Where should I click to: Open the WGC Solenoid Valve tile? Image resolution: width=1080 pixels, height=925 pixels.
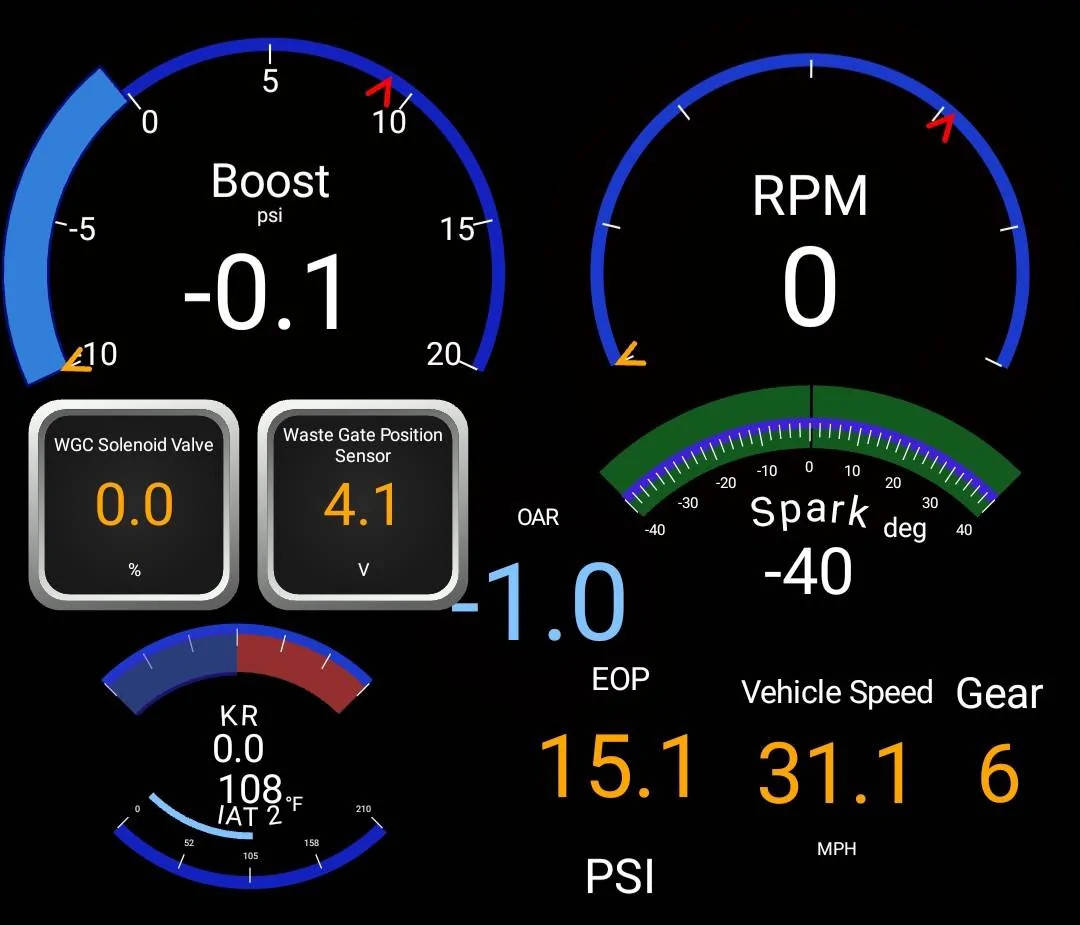click(x=134, y=500)
